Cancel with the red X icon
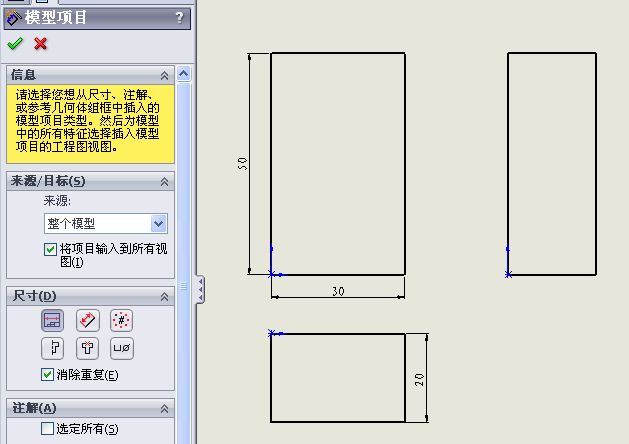629x444 pixels. pos(41,43)
